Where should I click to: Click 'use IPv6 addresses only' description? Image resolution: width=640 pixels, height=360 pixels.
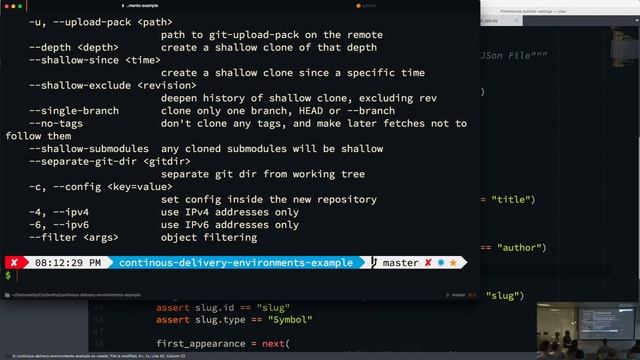tap(230, 224)
